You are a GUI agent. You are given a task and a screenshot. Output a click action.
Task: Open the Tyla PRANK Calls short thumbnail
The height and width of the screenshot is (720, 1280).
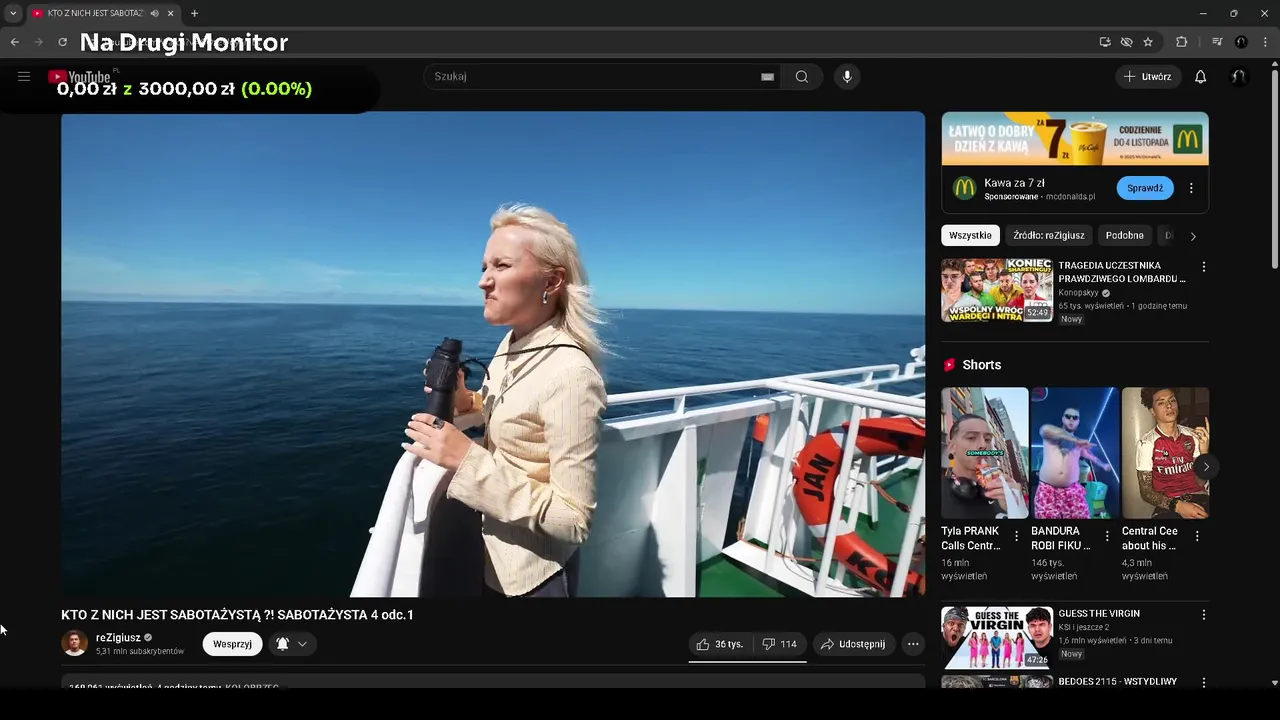coord(984,453)
